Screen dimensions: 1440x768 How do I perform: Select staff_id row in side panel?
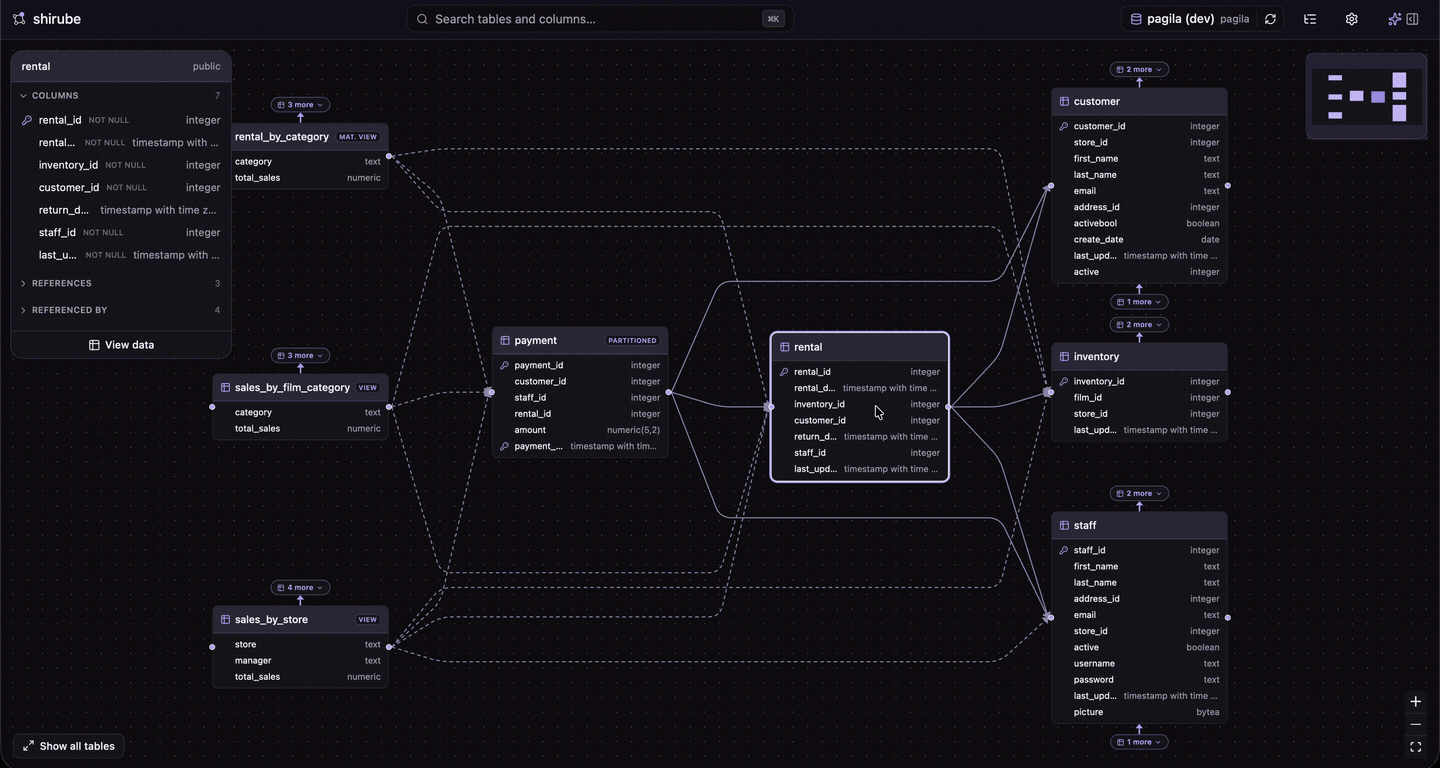121,232
